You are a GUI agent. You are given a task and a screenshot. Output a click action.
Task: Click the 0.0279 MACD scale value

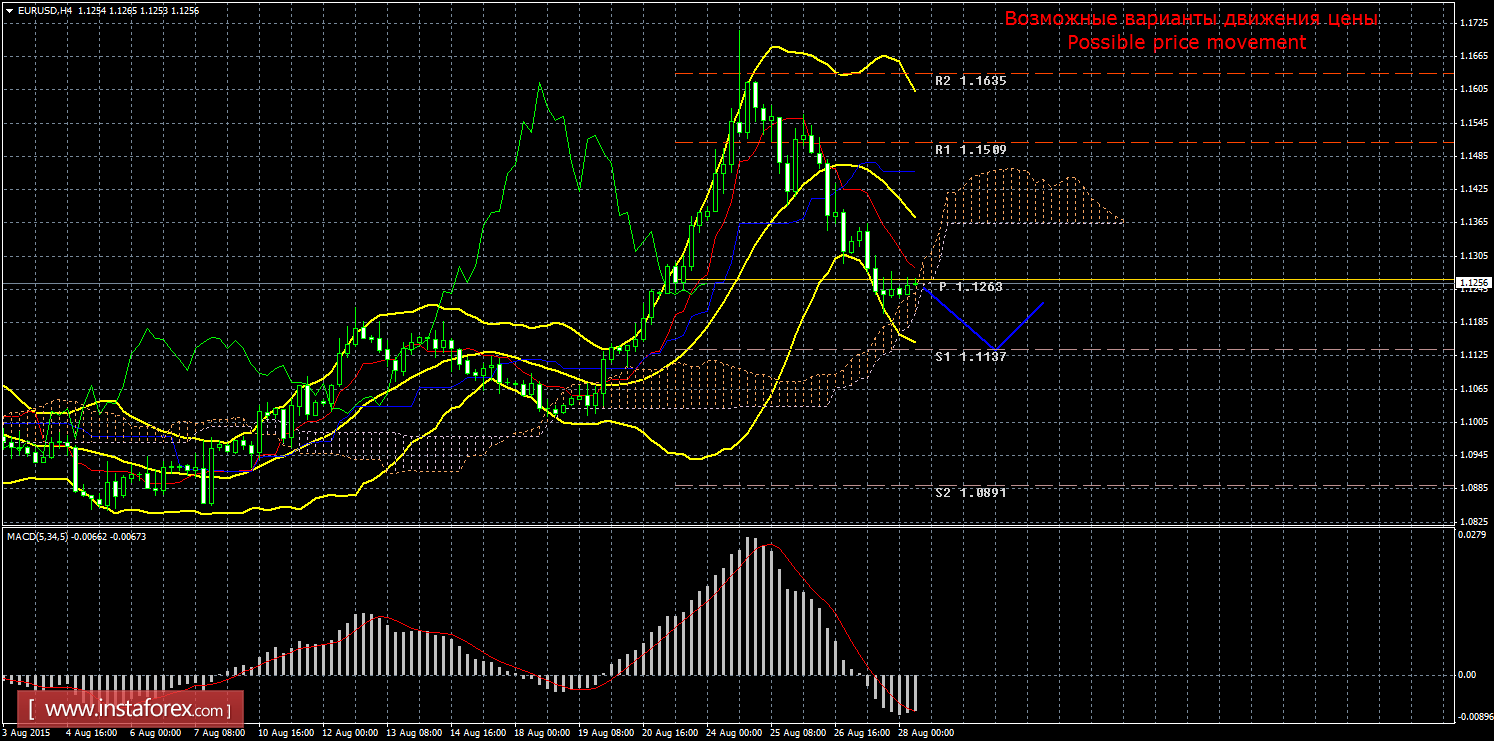pyautogui.click(x=1472, y=536)
